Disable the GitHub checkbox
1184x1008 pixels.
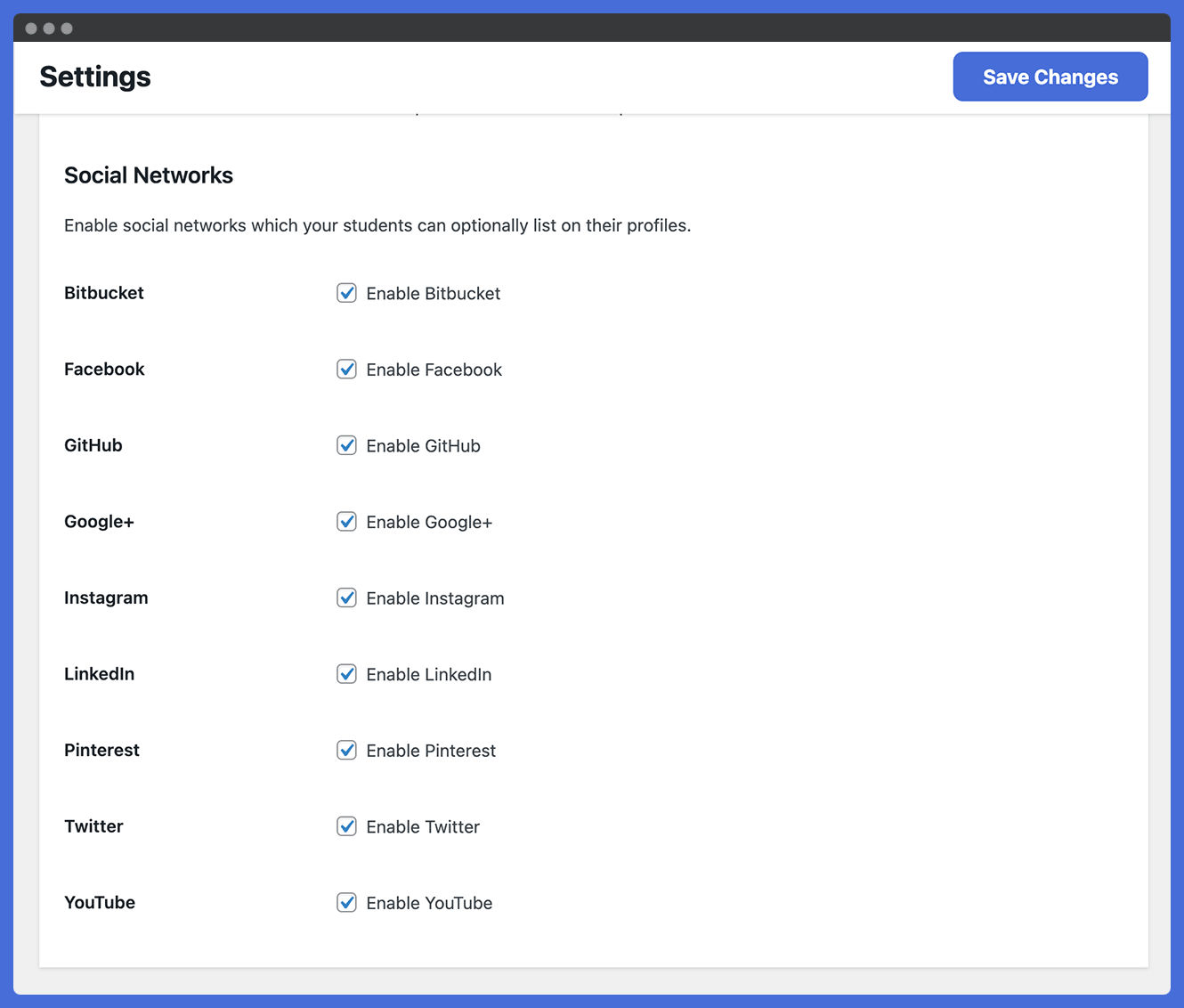[x=347, y=445]
